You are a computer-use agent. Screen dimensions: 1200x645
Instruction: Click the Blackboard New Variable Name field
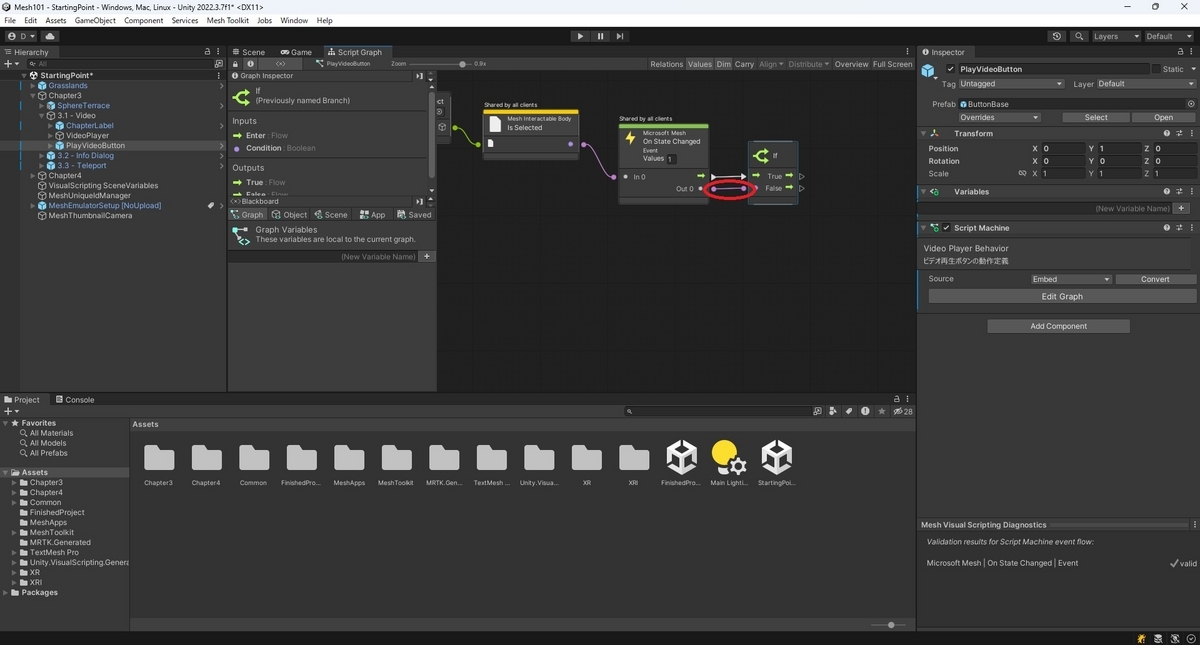[x=323, y=257]
